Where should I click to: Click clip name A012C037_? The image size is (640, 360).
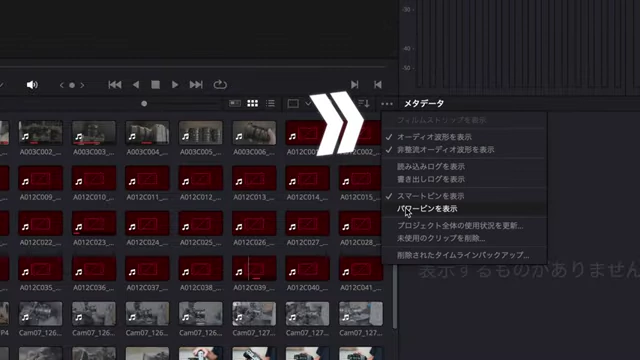pyautogui.click(x=147, y=288)
